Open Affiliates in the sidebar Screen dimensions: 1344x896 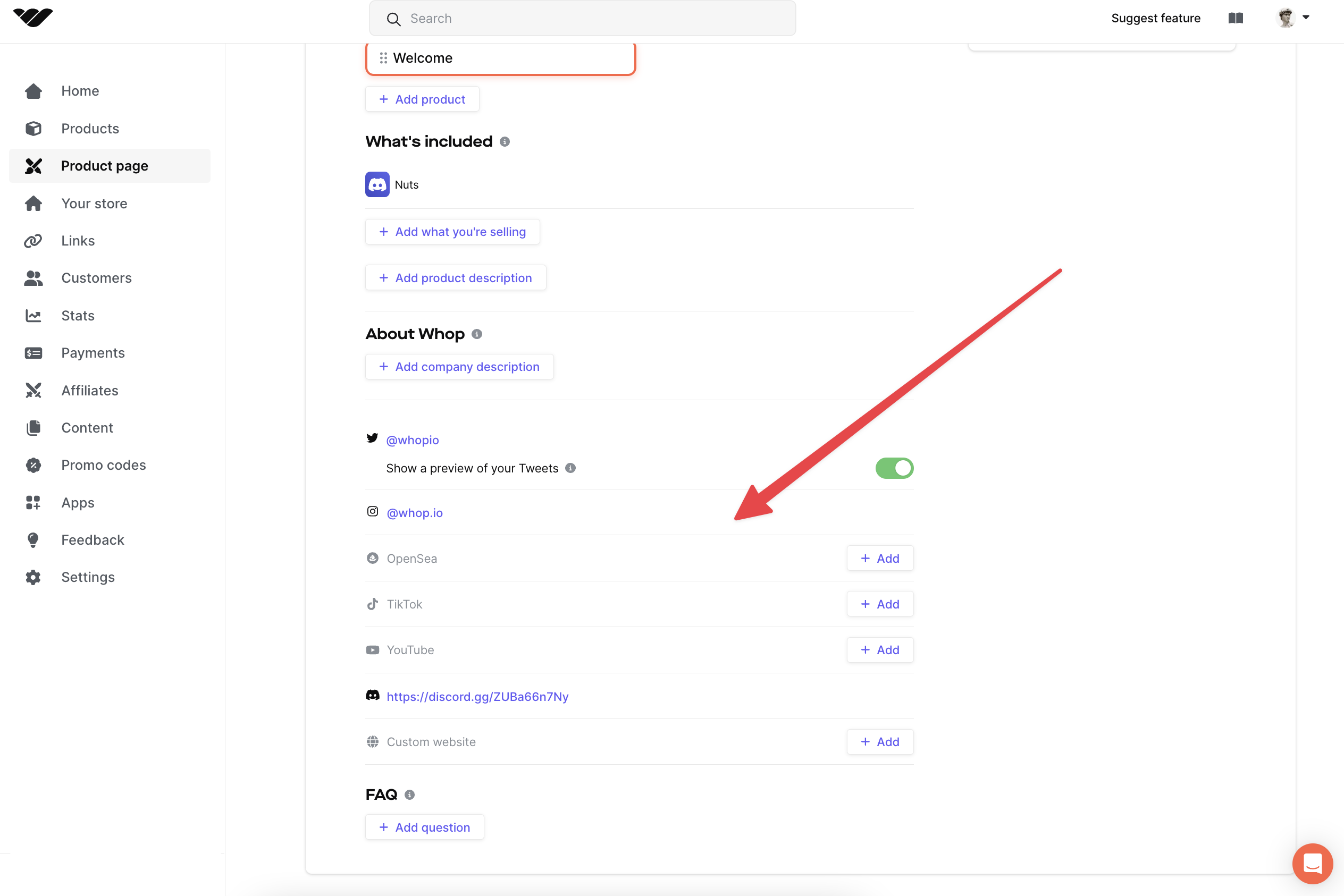[x=90, y=390]
